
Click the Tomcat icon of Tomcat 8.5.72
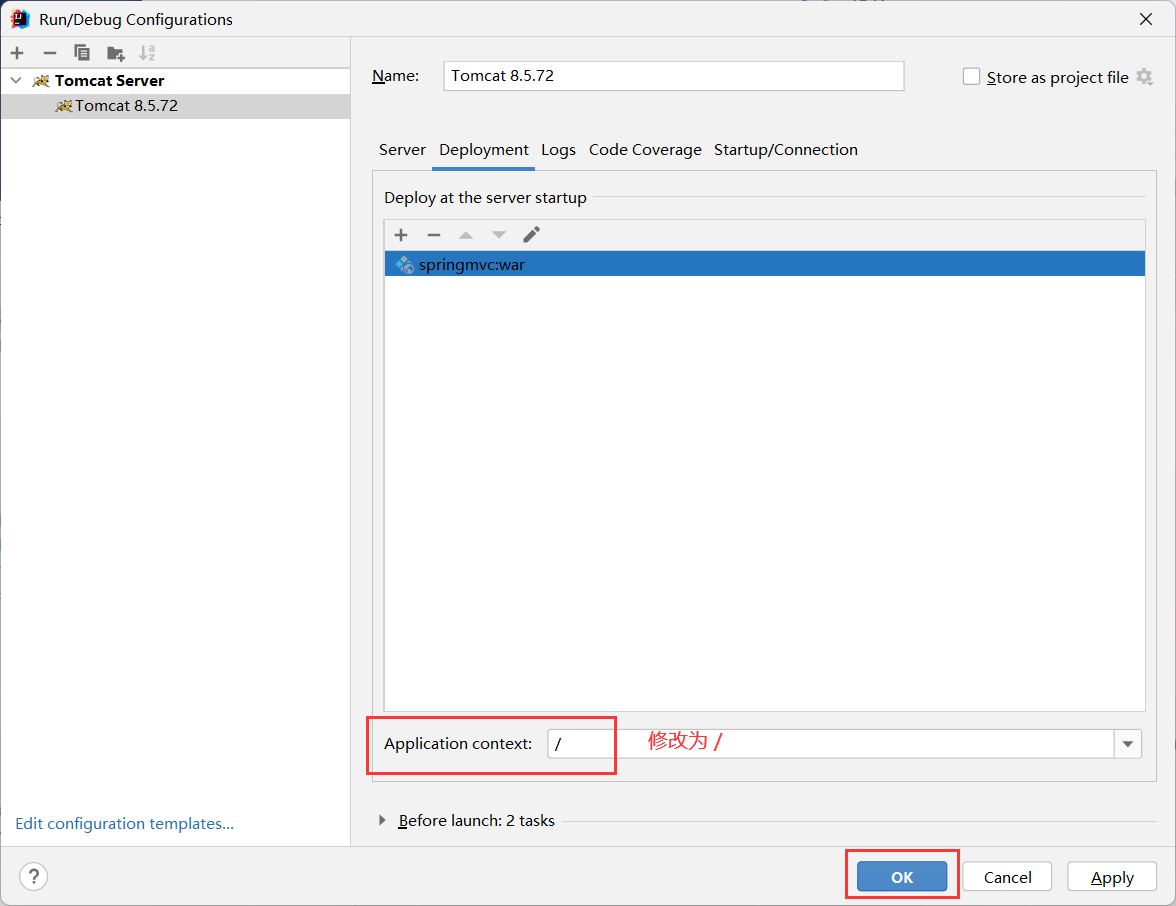click(64, 106)
